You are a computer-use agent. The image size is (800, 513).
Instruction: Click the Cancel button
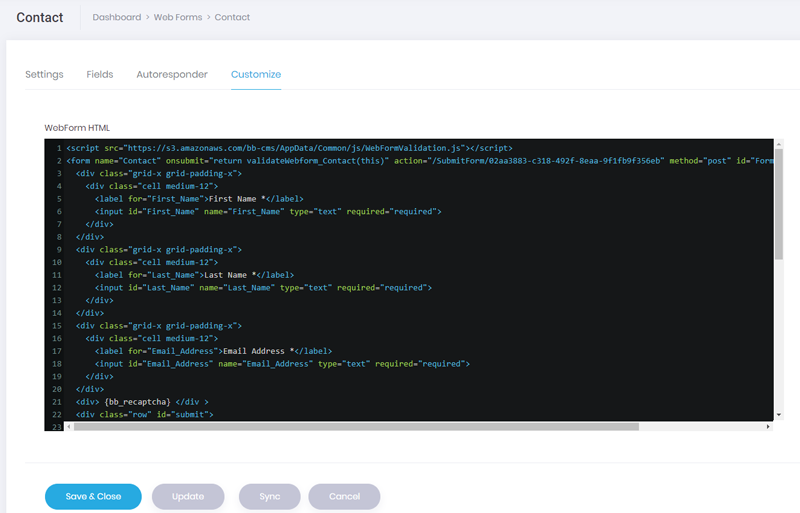pyautogui.click(x=344, y=497)
